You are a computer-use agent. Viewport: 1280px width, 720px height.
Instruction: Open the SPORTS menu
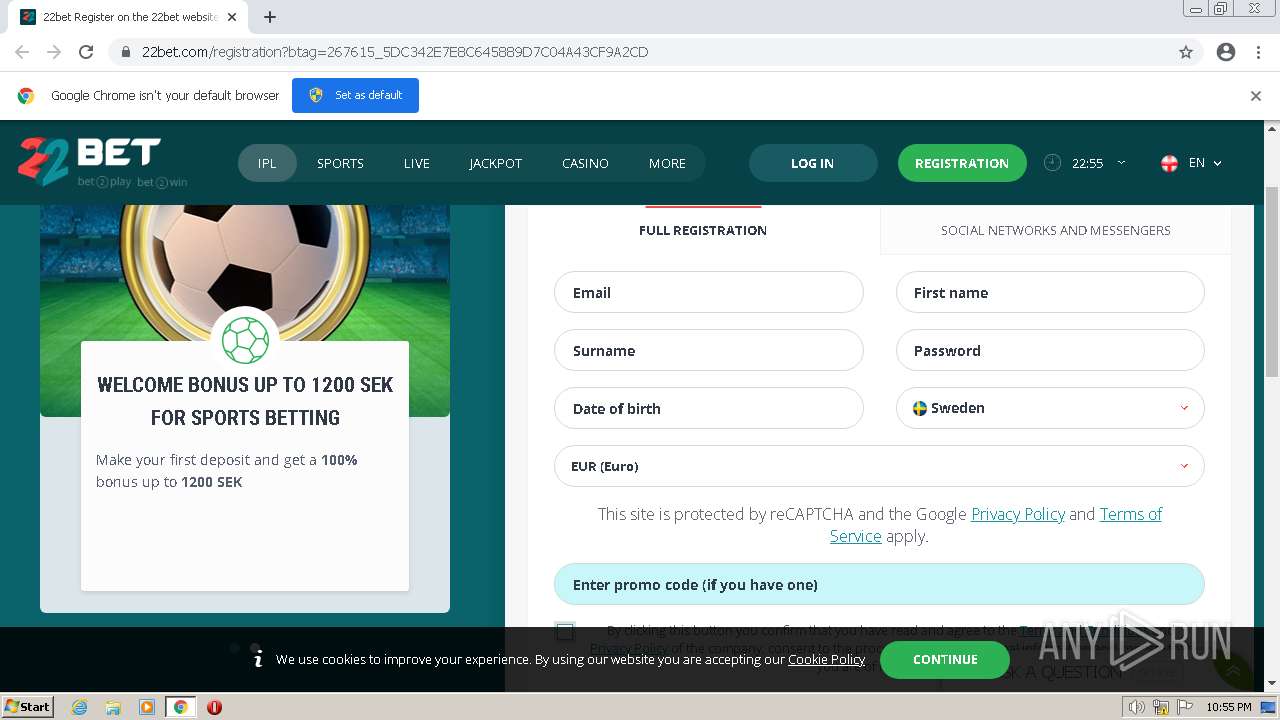pyautogui.click(x=340, y=163)
